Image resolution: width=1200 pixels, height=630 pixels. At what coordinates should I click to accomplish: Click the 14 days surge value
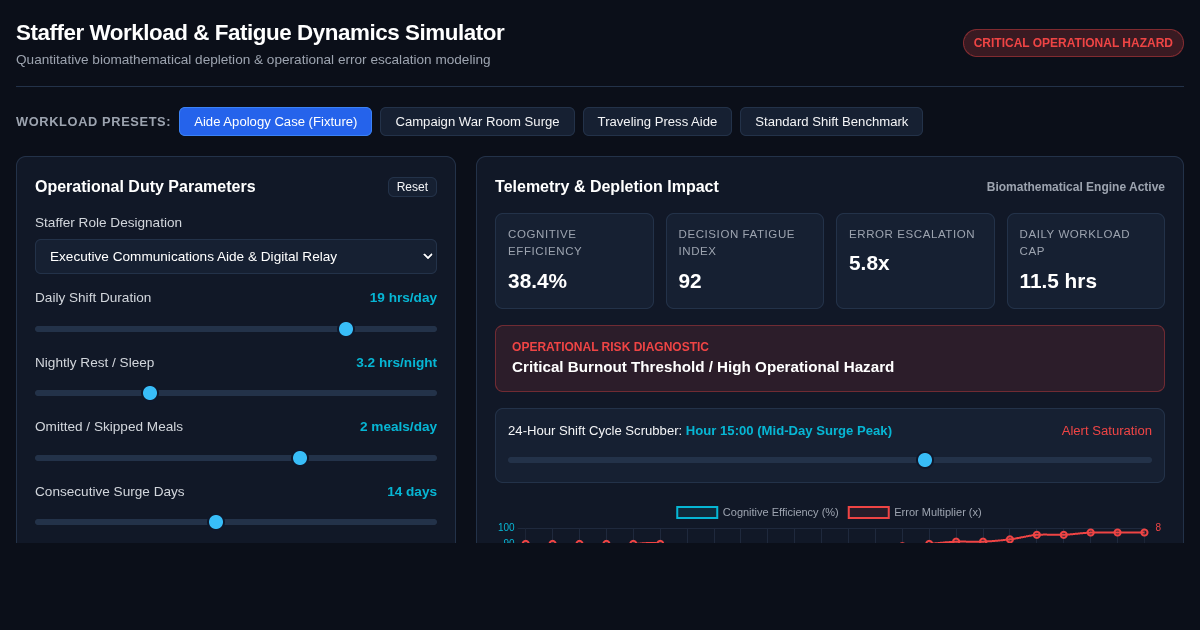(x=412, y=492)
